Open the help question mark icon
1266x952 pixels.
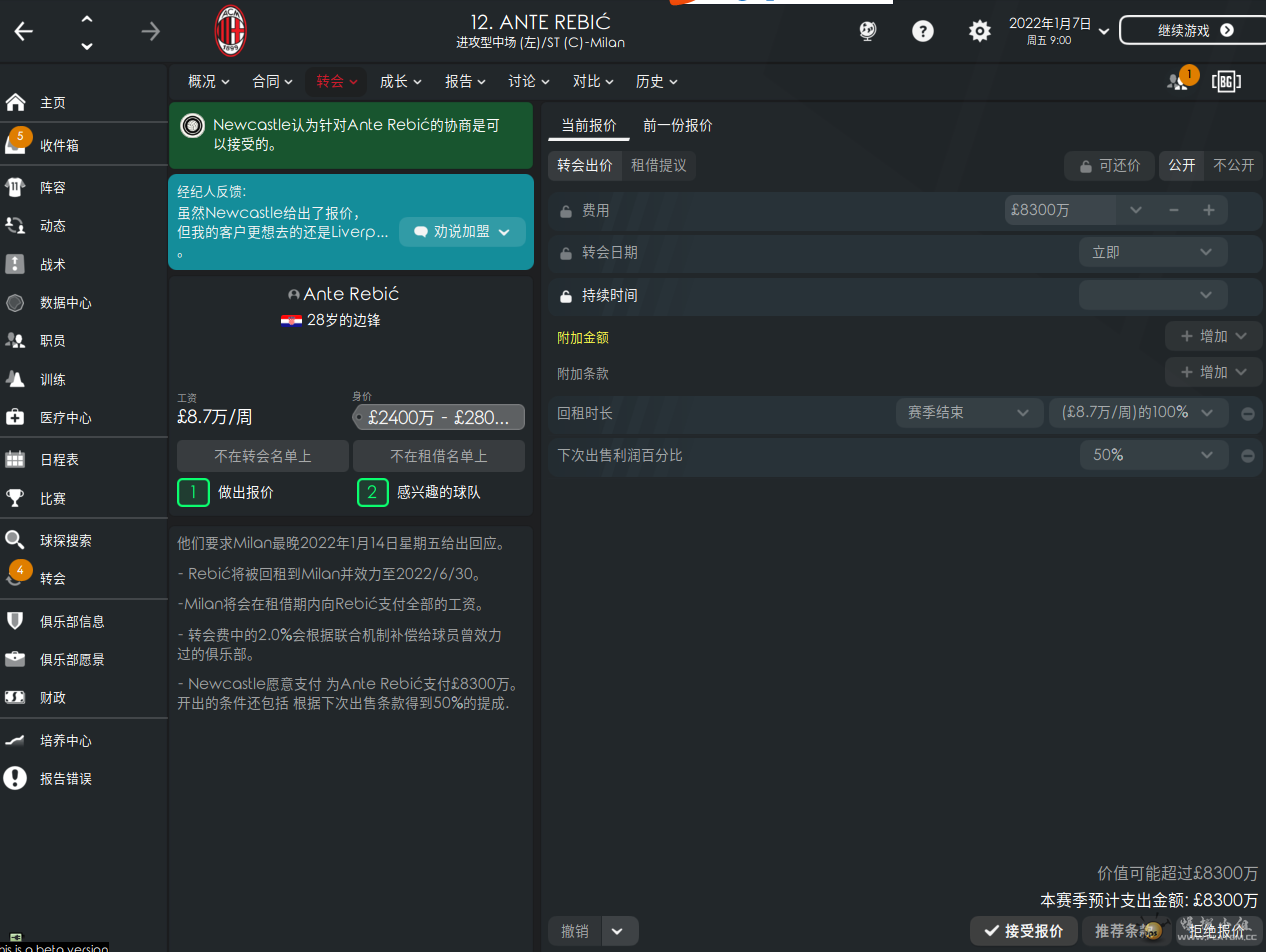click(x=922, y=31)
